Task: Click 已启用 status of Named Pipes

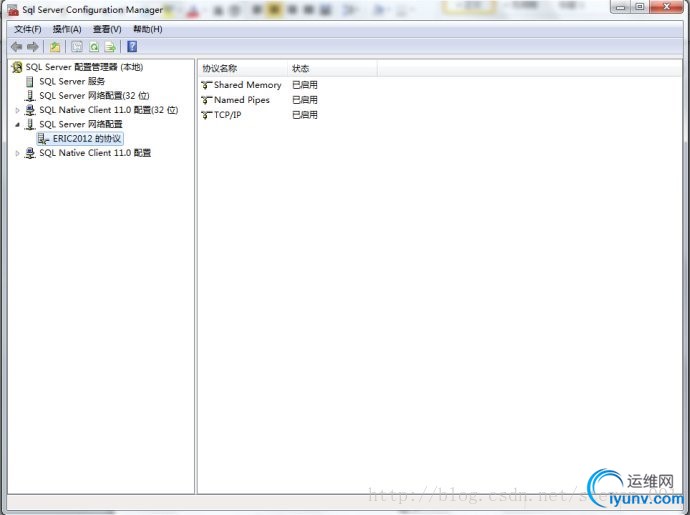Action: [x=305, y=100]
